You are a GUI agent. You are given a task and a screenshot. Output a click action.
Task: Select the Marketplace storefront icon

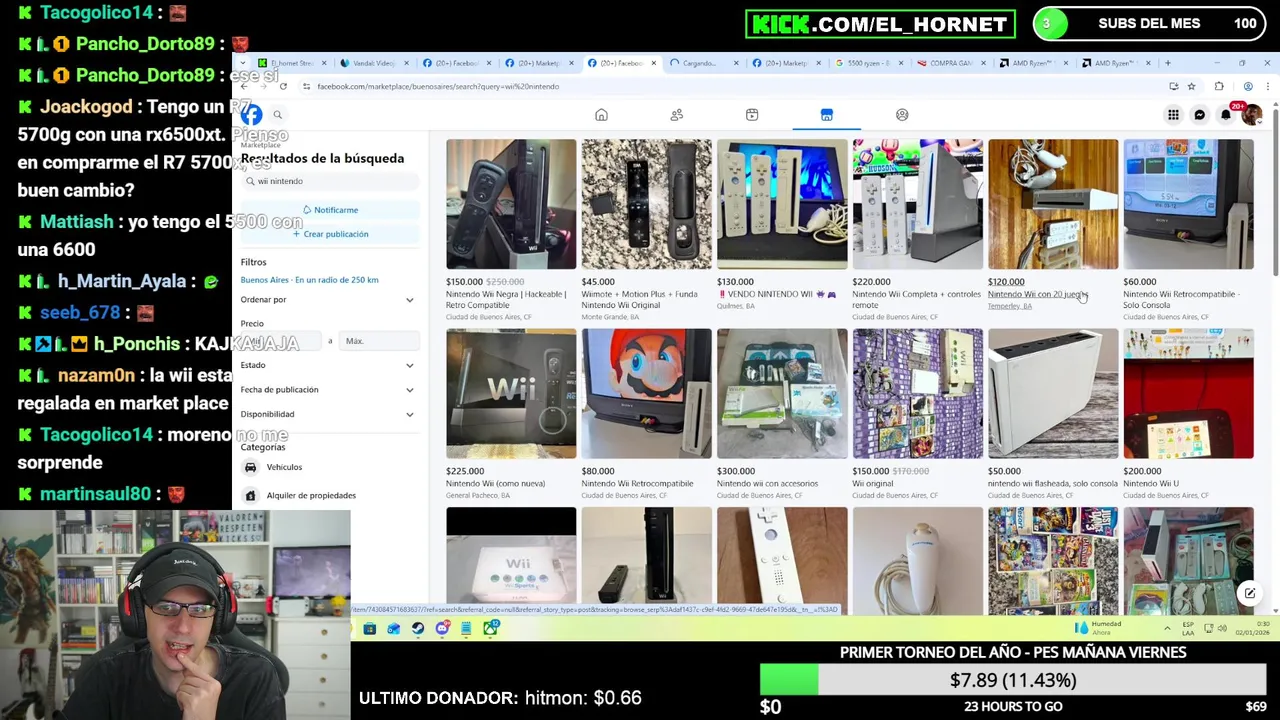pyautogui.click(x=827, y=115)
